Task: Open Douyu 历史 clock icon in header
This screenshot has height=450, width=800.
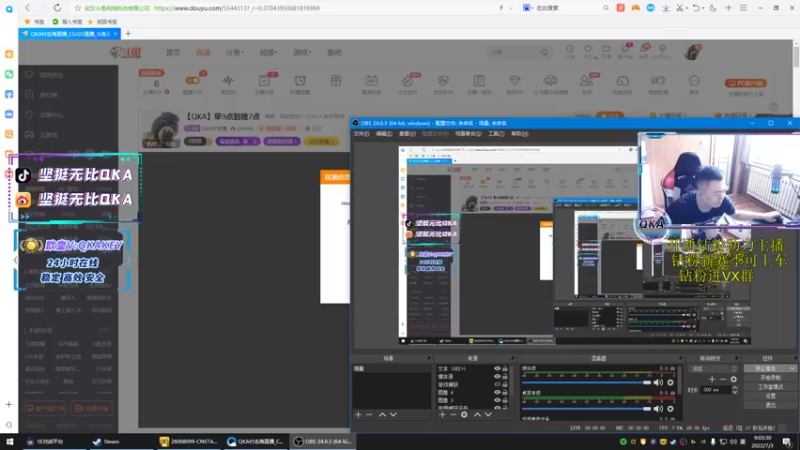Action: (x=569, y=49)
